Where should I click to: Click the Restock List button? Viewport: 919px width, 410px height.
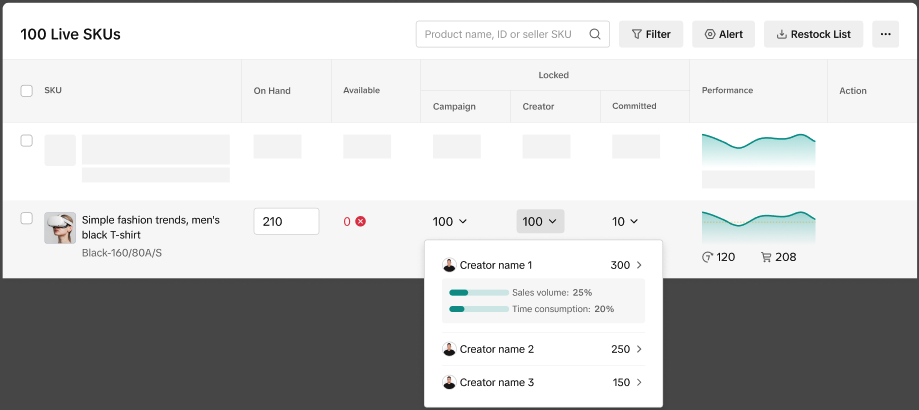[x=813, y=34]
